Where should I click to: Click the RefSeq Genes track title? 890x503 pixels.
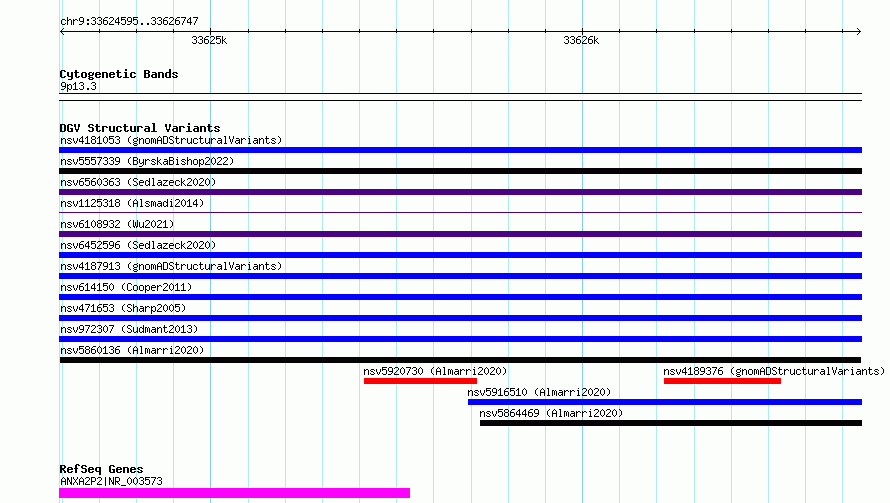[101, 469]
